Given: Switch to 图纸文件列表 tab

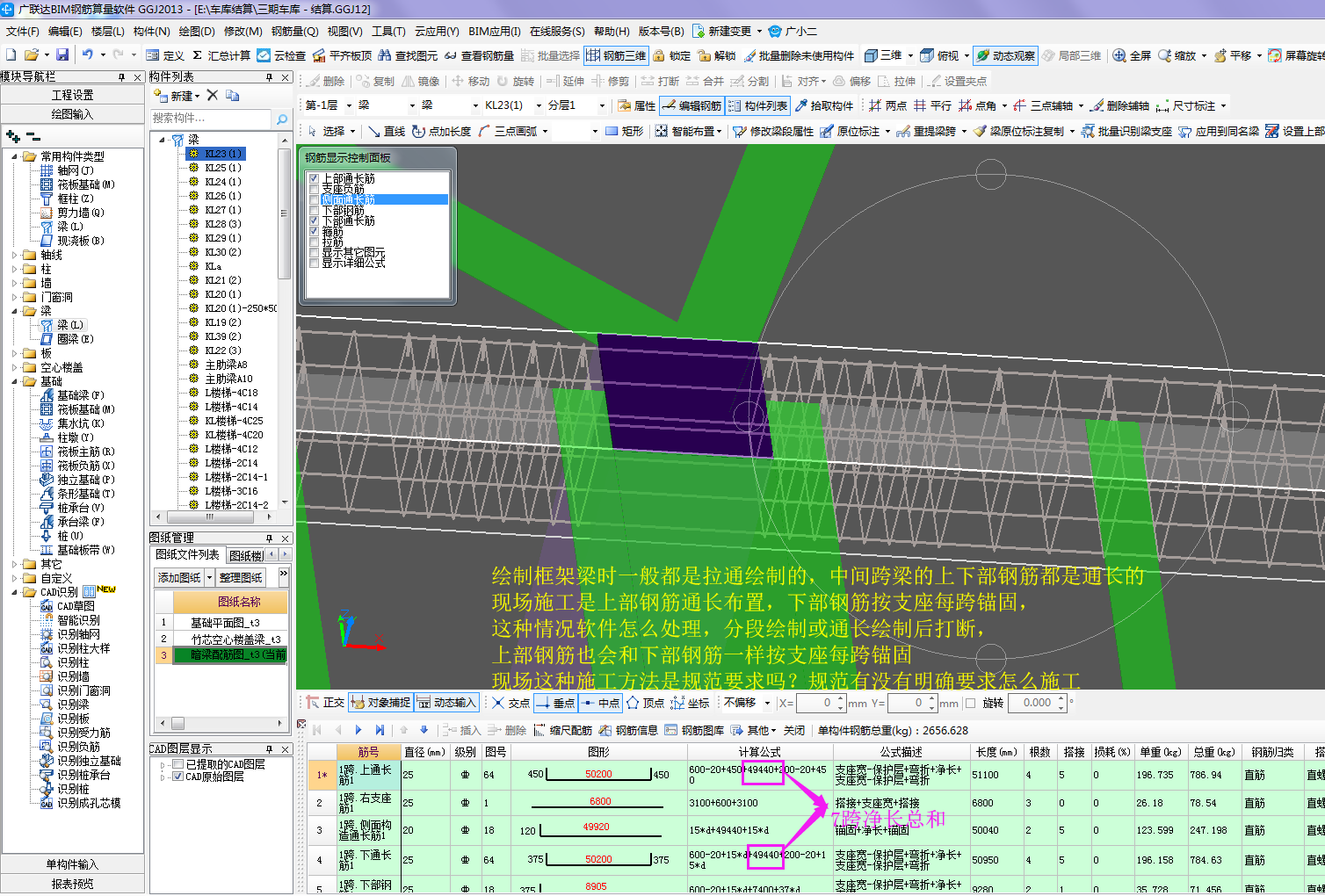Looking at the screenshot, I should coord(187,554).
